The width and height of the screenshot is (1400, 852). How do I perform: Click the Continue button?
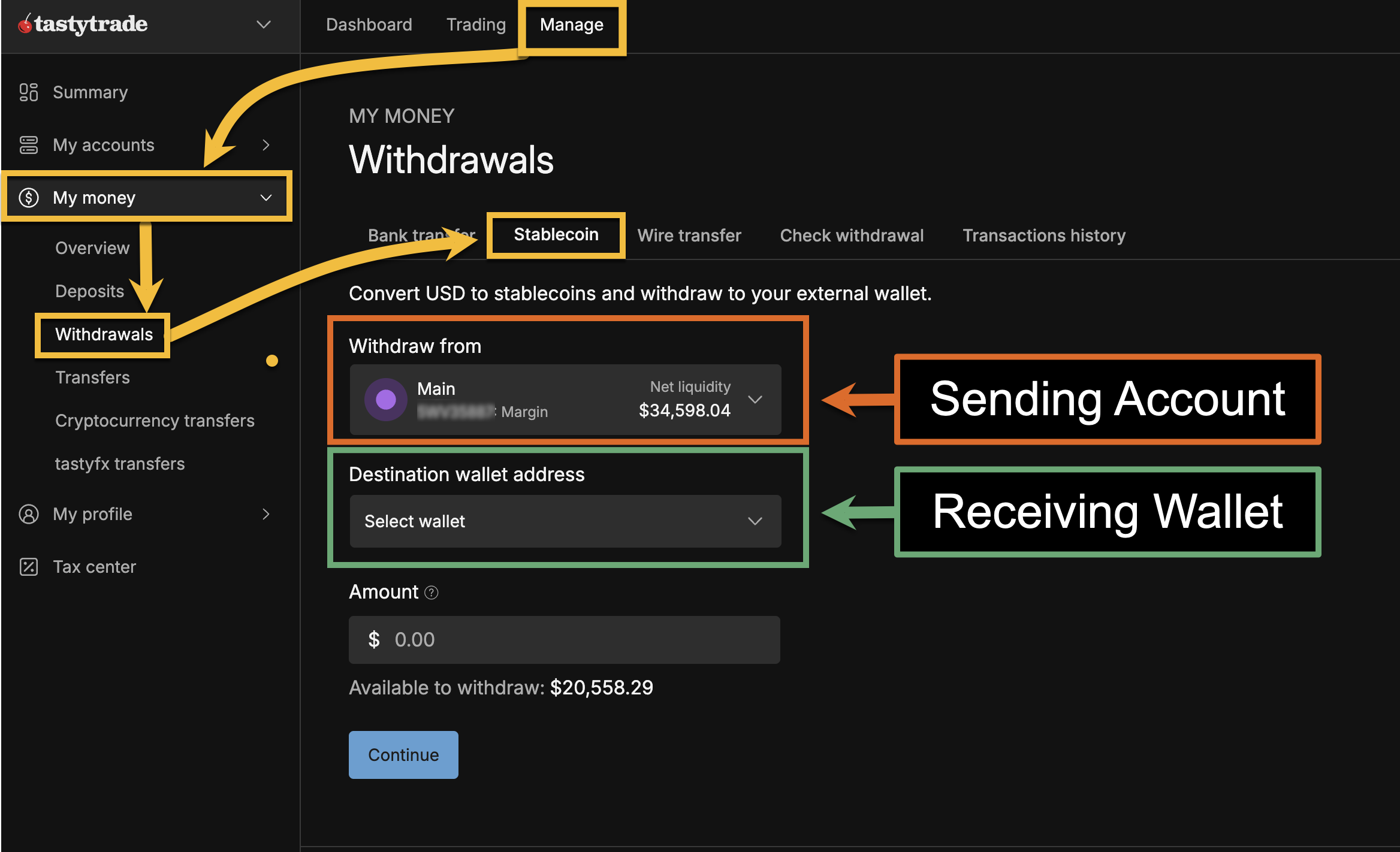coord(403,754)
